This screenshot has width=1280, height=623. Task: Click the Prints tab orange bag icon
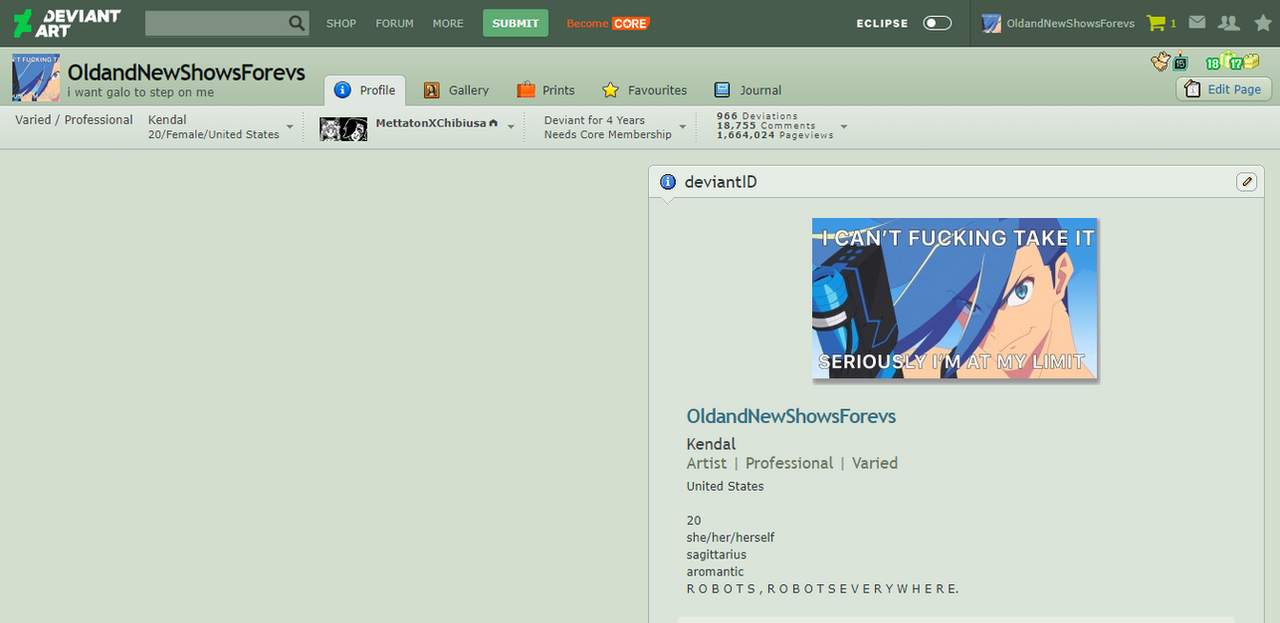click(x=526, y=90)
